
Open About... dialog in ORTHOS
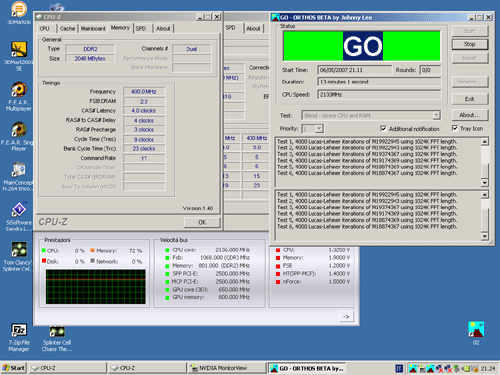(470, 115)
